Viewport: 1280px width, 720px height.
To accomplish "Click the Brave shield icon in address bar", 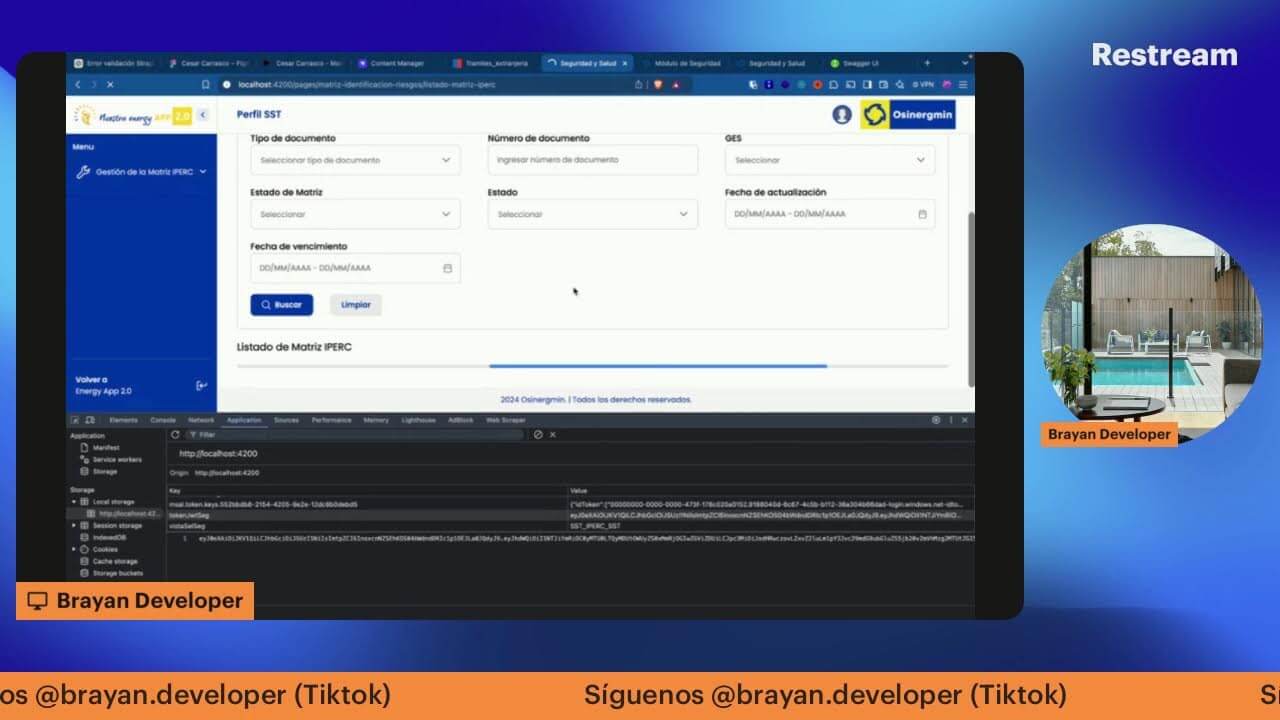I will [658, 85].
